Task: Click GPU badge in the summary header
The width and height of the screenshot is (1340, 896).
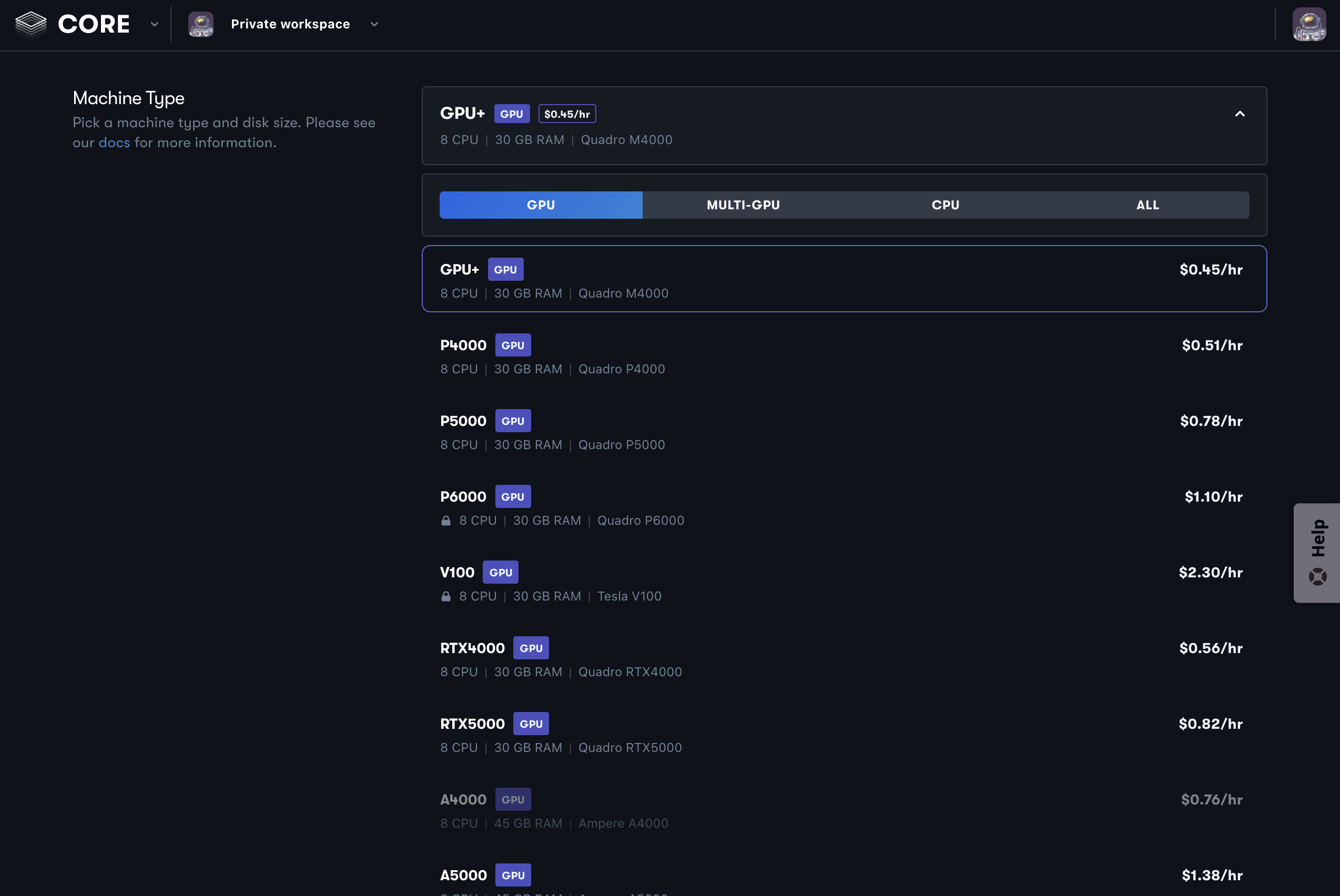Action: (511, 114)
